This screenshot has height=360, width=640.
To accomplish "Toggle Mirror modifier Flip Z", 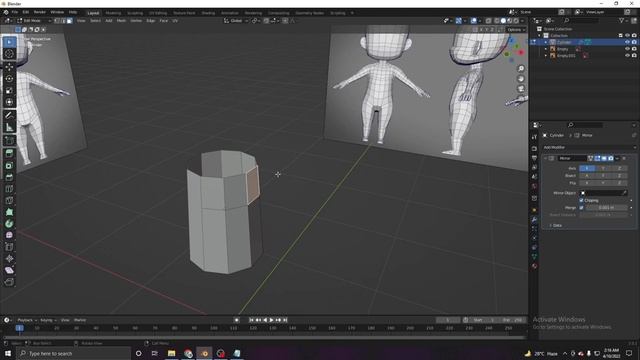I will click(619, 183).
